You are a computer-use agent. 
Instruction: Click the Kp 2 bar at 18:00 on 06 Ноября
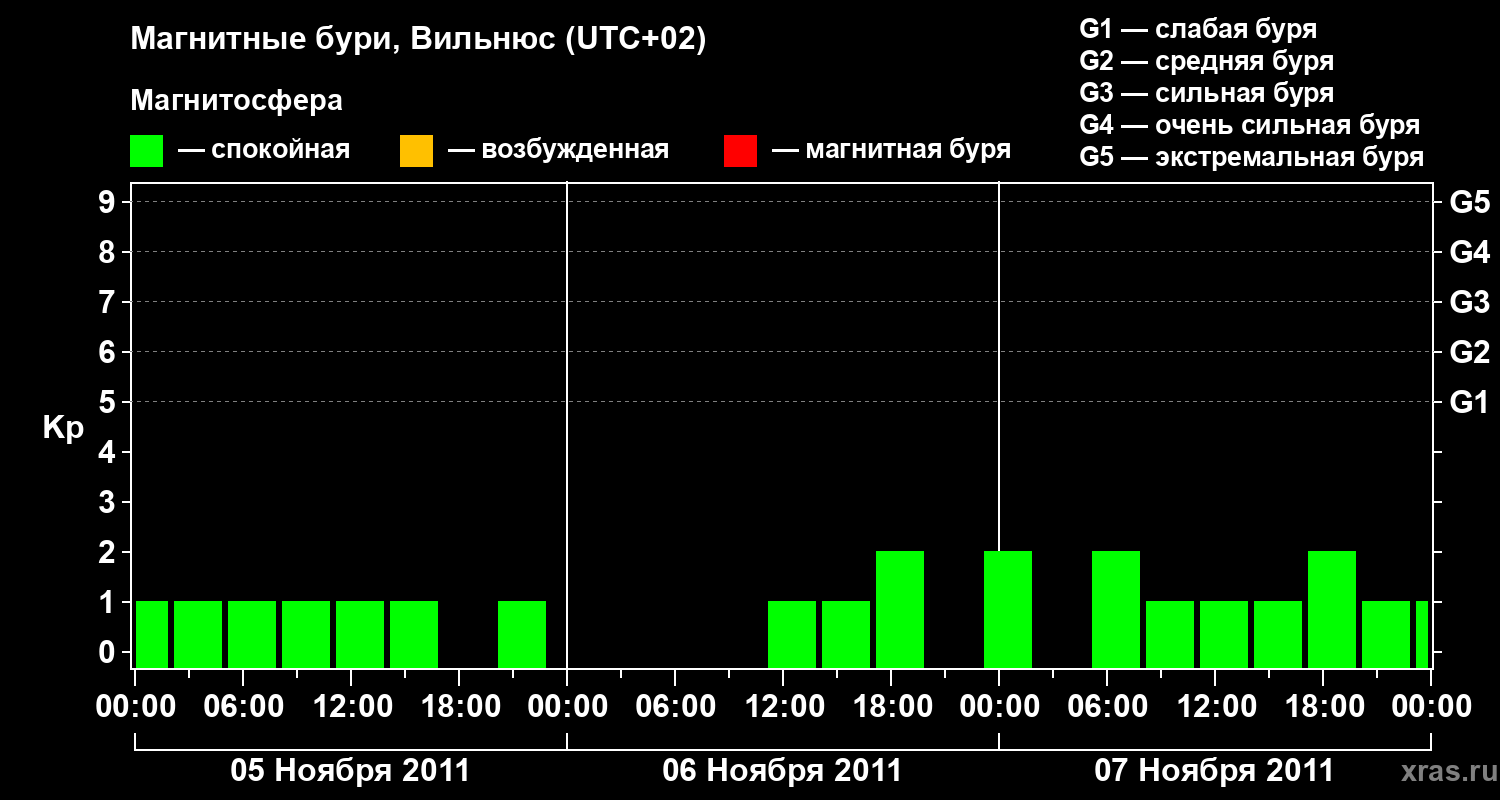click(900, 609)
